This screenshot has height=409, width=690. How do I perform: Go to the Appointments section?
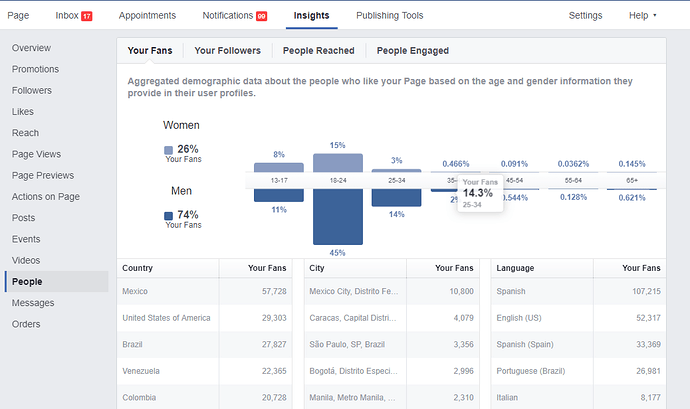(147, 15)
